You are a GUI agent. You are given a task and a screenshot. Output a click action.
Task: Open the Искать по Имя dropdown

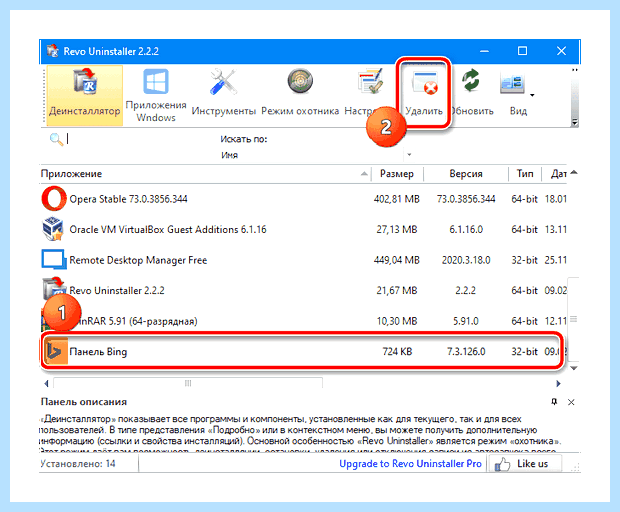click(x=409, y=155)
